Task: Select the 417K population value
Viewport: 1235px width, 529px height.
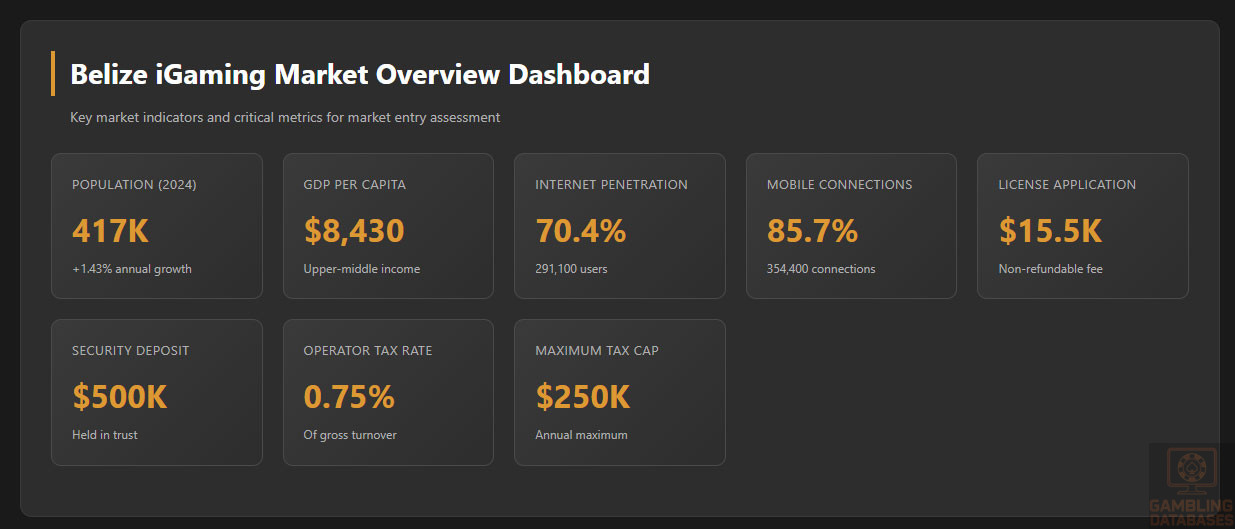Action: click(x=110, y=231)
